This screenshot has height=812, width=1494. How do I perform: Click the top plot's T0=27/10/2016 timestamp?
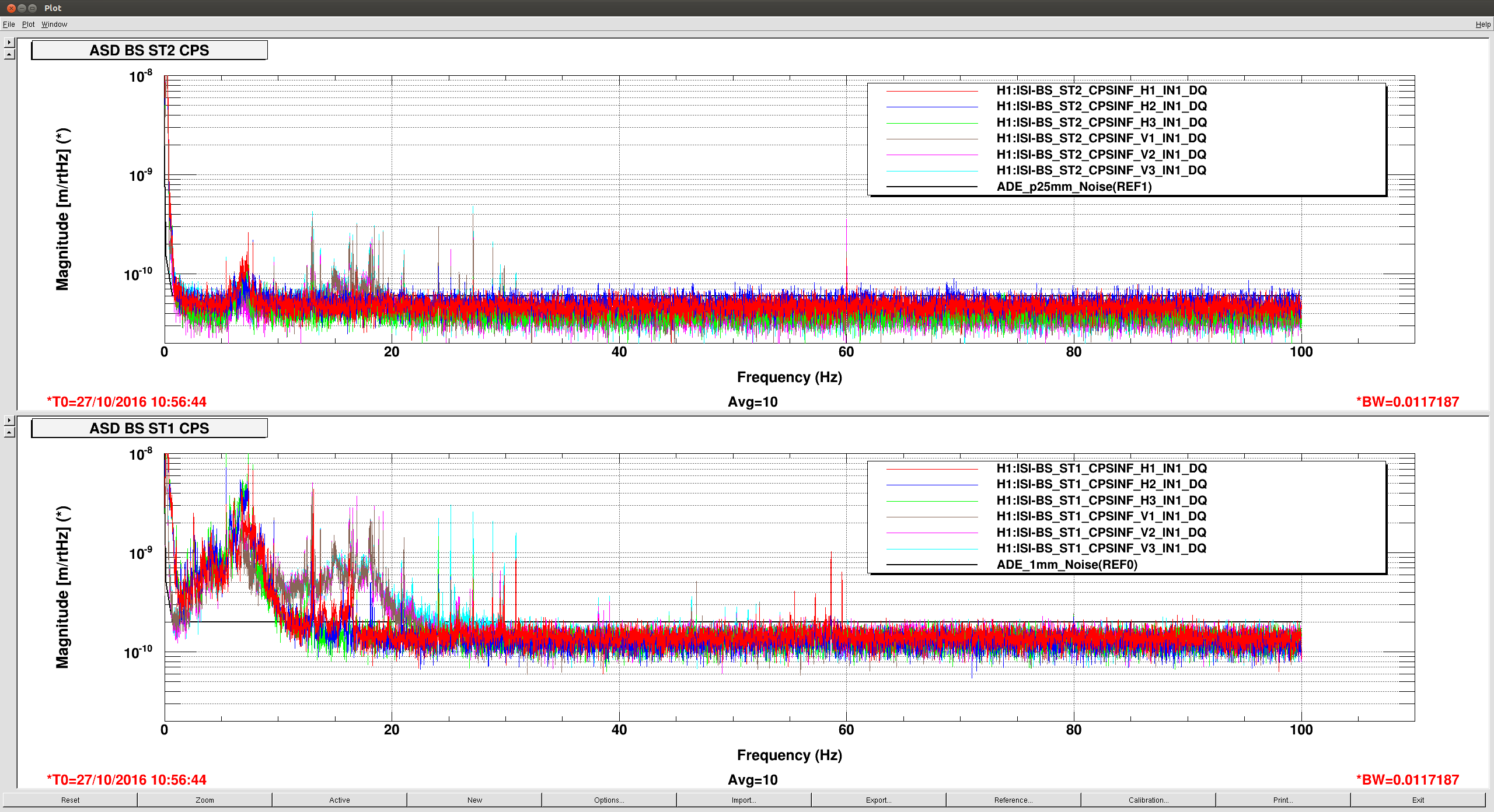(x=127, y=402)
